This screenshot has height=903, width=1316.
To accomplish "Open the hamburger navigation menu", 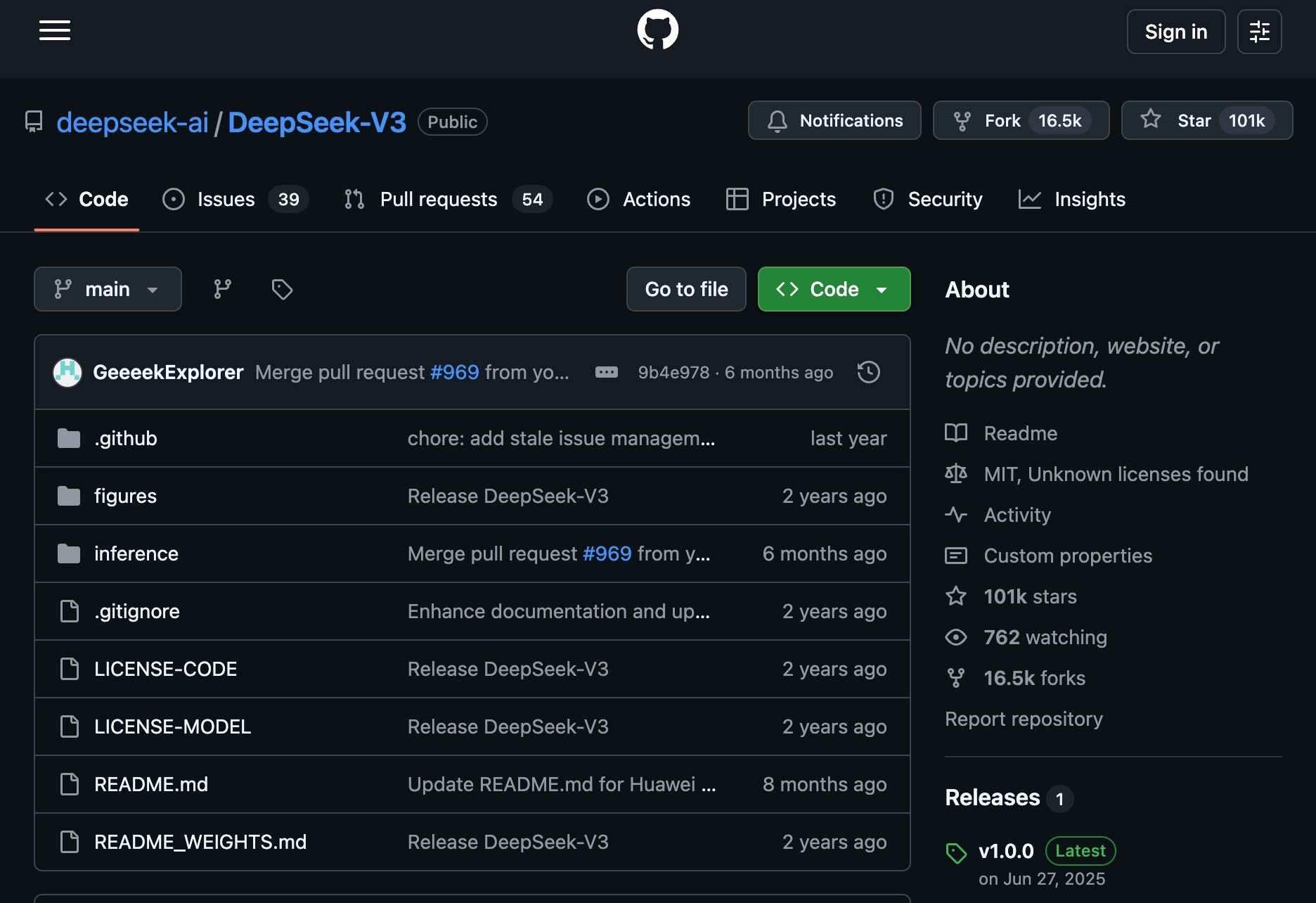I will pyautogui.click(x=55, y=31).
